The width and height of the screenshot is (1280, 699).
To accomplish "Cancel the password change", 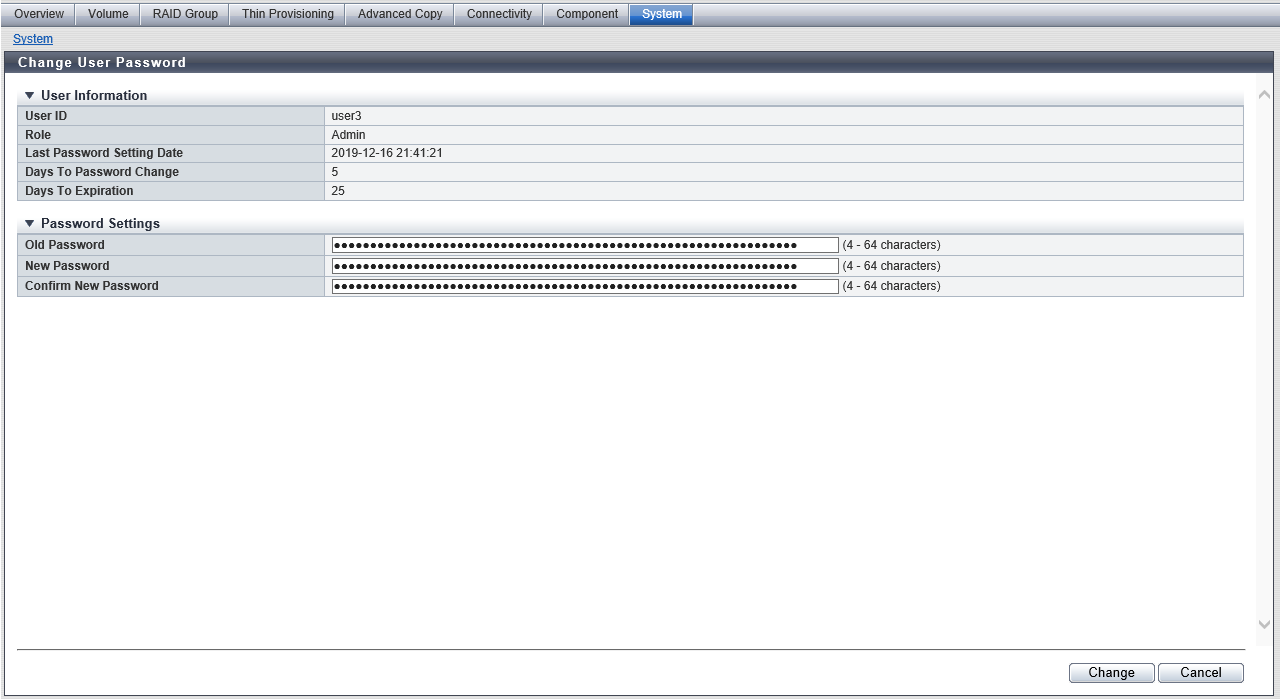I will tap(1200, 673).
